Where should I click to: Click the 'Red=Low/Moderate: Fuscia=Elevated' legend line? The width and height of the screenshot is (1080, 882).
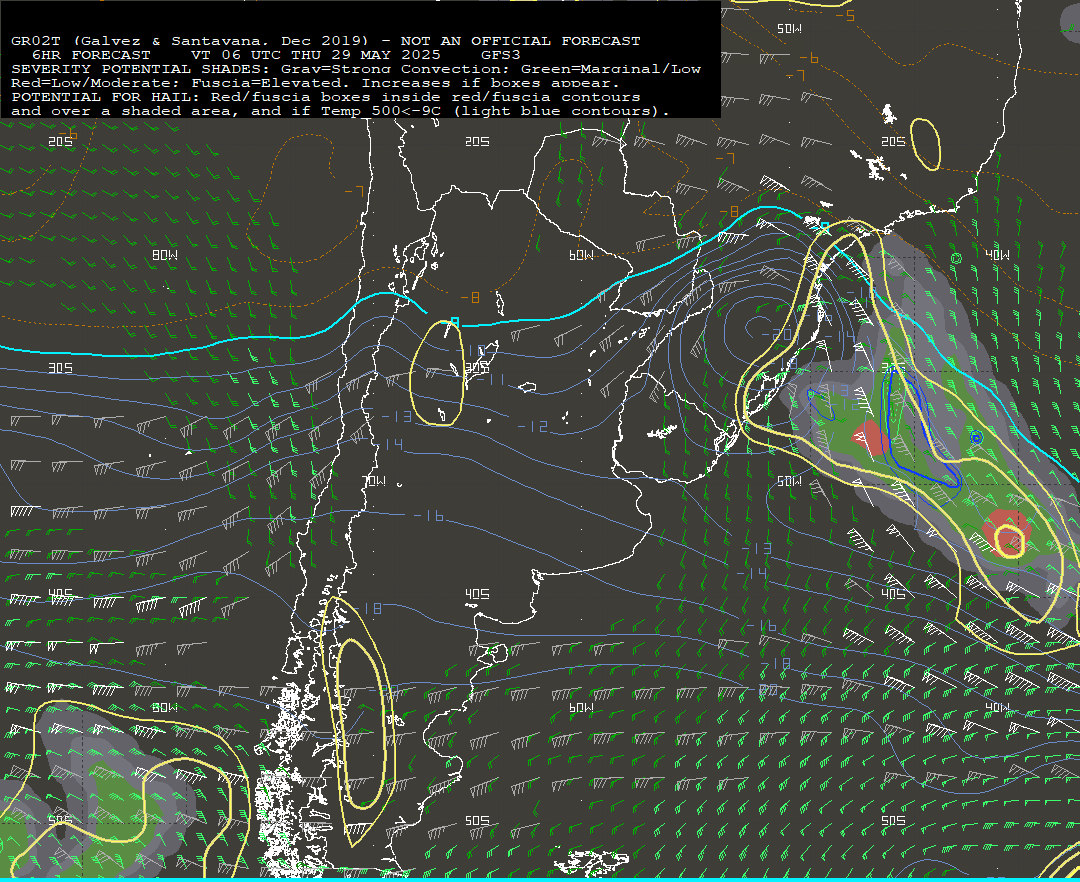[x=315, y=83]
